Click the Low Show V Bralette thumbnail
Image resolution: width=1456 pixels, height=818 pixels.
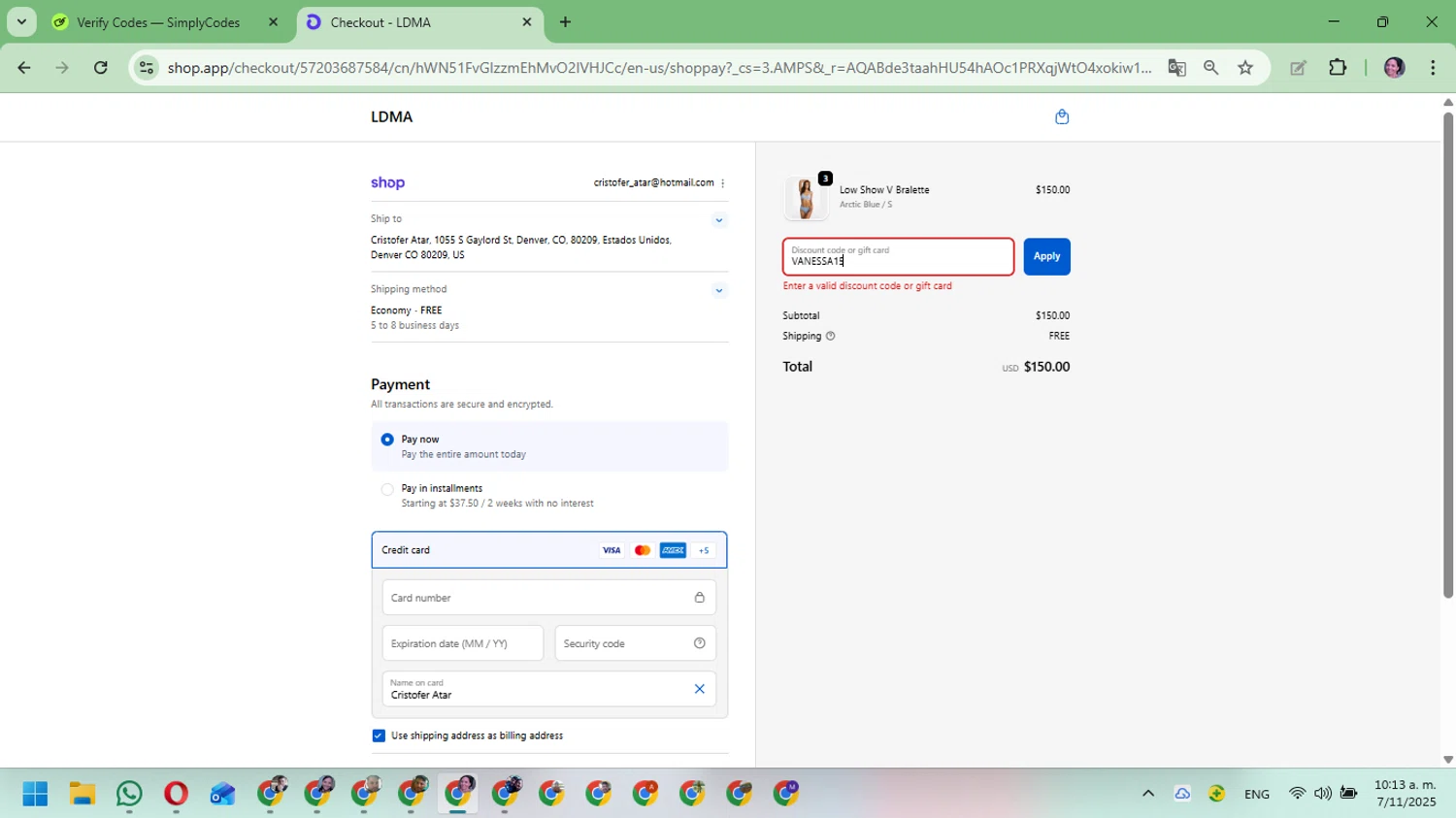(x=806, y=198)
